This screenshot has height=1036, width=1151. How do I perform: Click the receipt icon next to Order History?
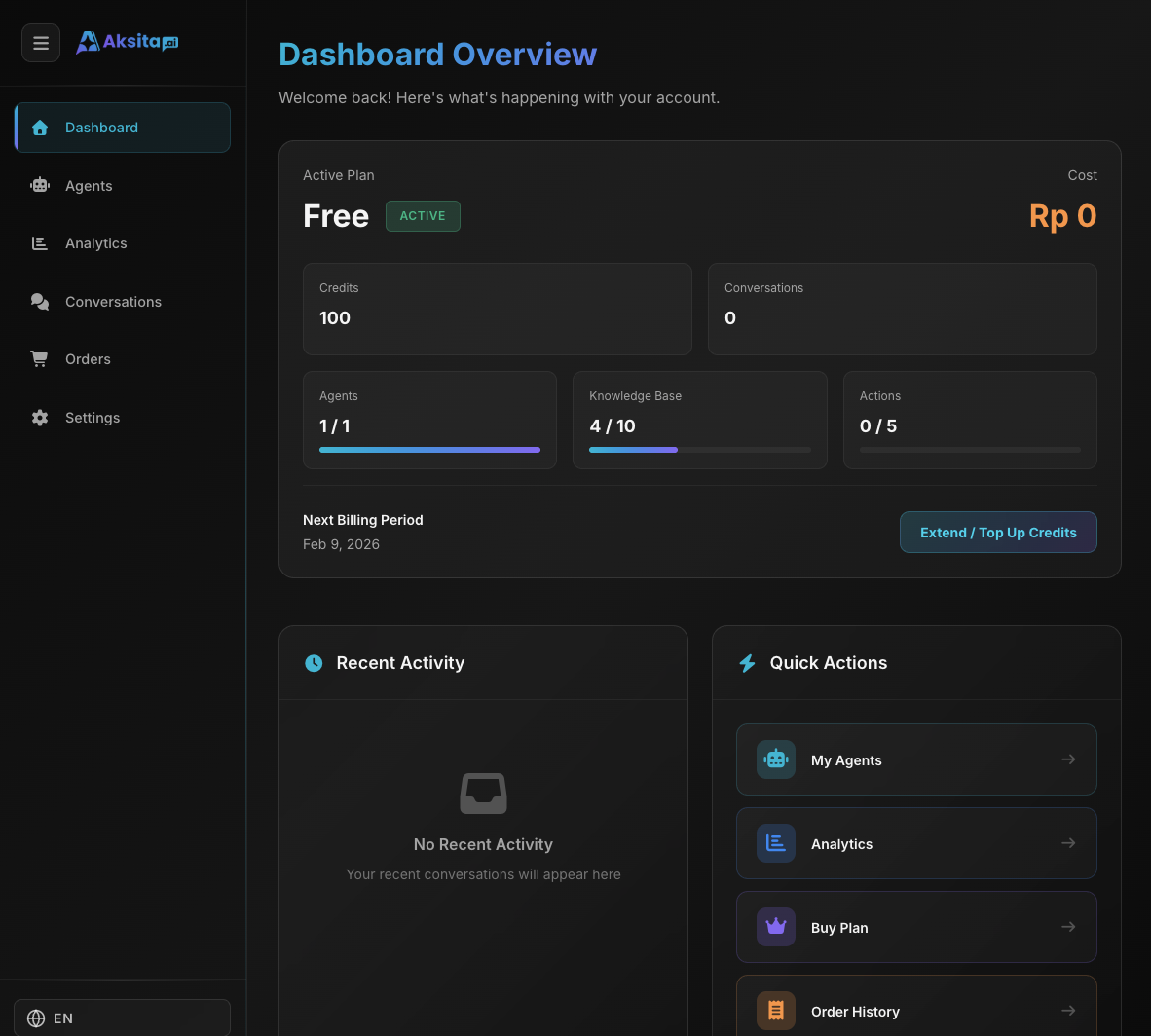(x=776, y=1011)
